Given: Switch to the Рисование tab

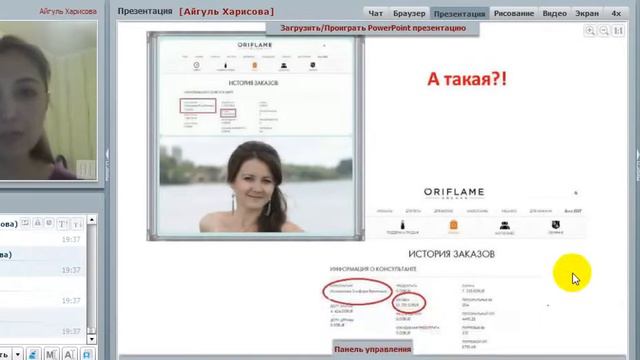Looking at the screenshot, I should (514, 13).
